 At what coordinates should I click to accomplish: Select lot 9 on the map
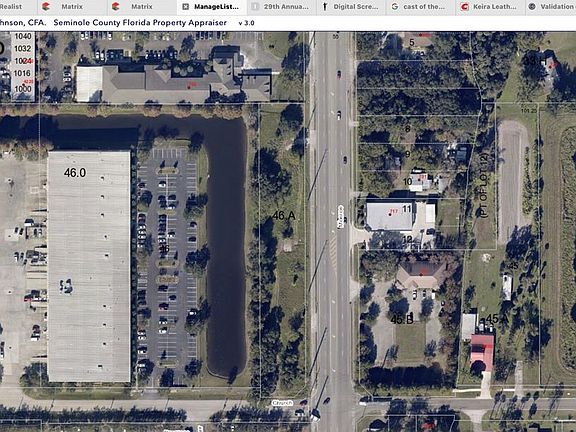coord(407,154)
